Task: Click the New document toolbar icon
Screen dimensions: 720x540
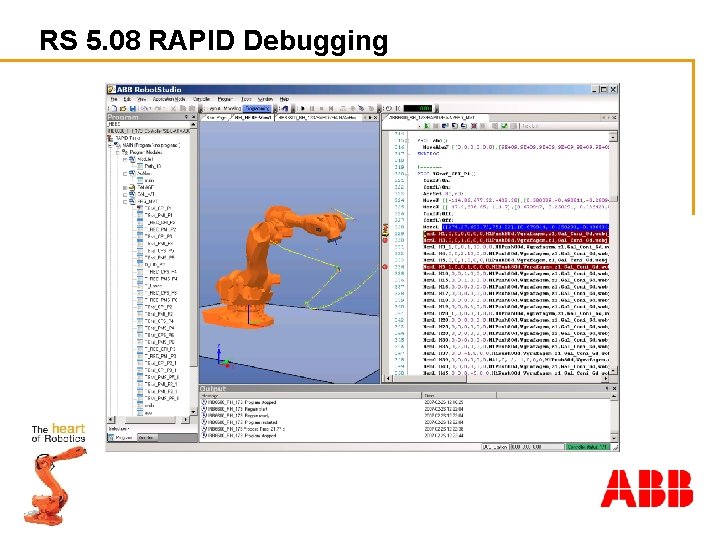Action: coord(113,109)
